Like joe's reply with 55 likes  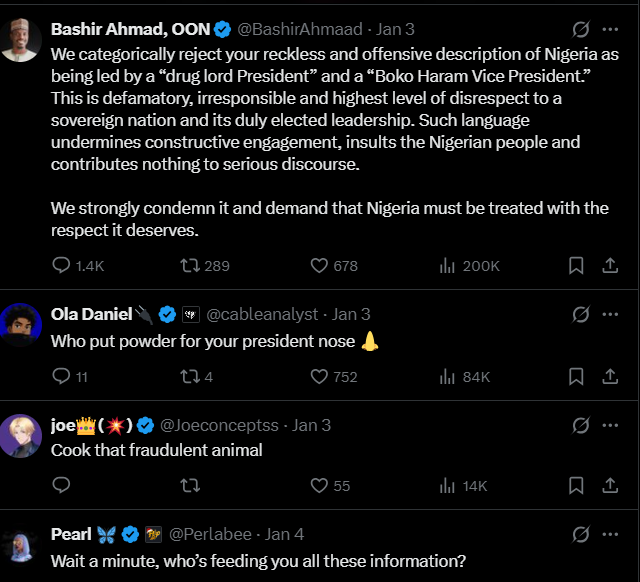pyautogui.click(x=320, y=485)
